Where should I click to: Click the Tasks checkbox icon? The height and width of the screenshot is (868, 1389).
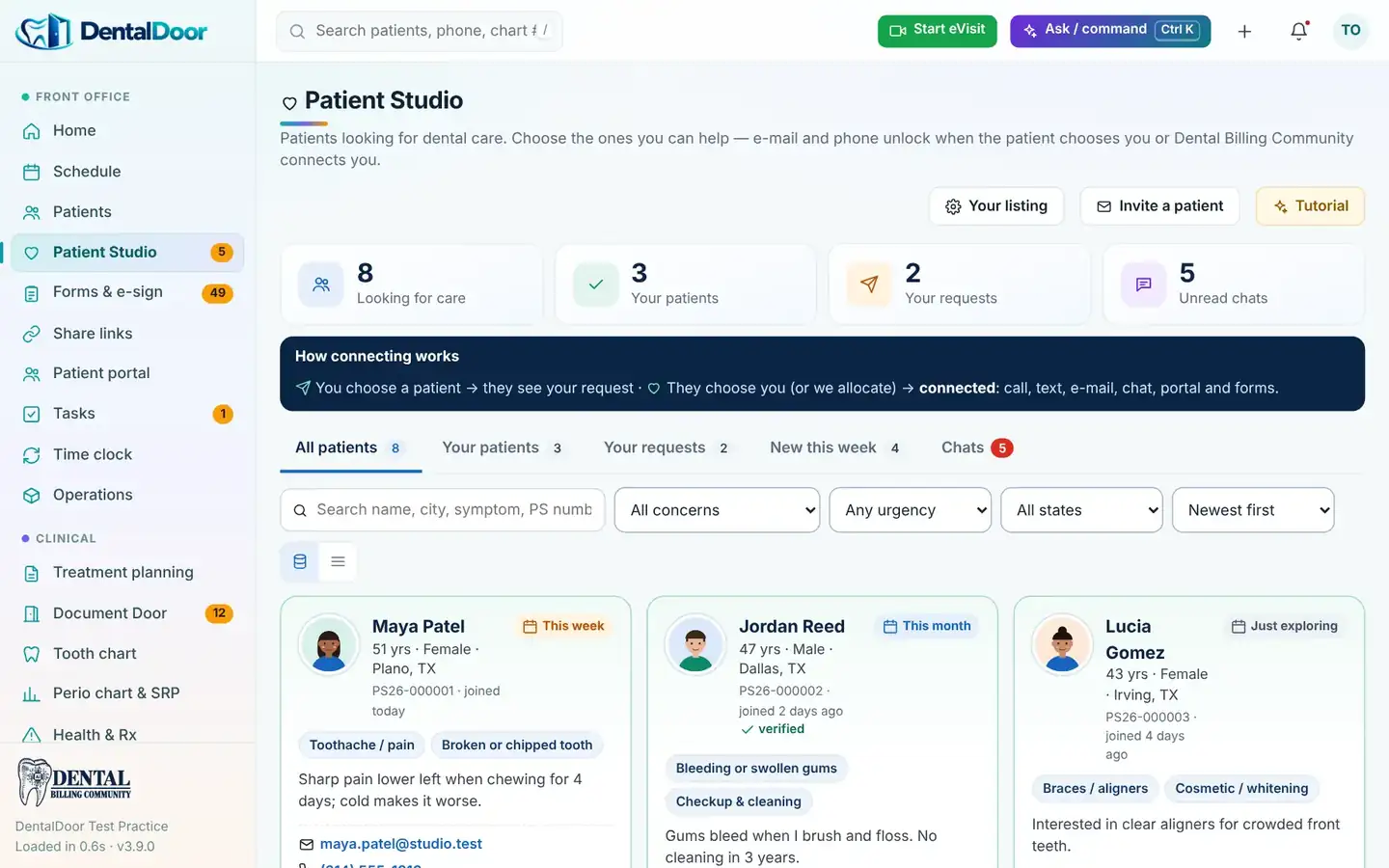32,414
